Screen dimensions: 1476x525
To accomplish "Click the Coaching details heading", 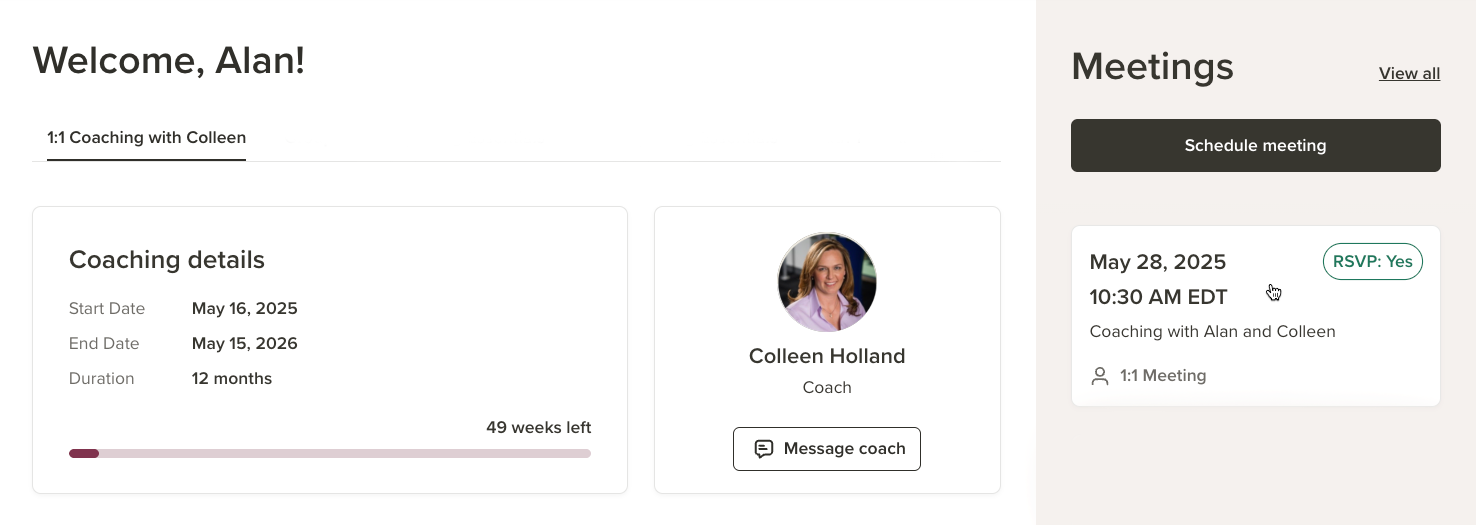I will point(167,260).
